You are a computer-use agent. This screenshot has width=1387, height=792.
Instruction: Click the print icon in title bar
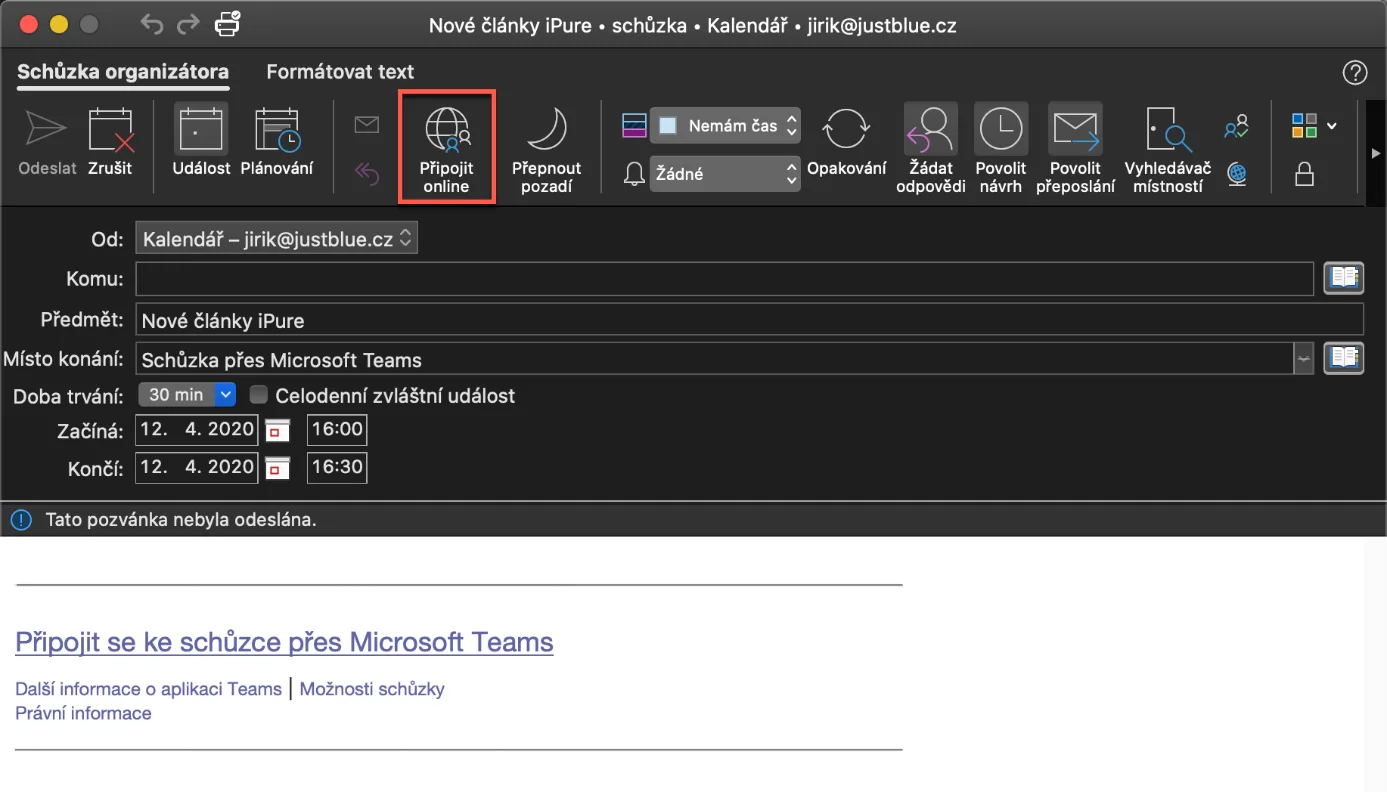[x=227, y=23]
